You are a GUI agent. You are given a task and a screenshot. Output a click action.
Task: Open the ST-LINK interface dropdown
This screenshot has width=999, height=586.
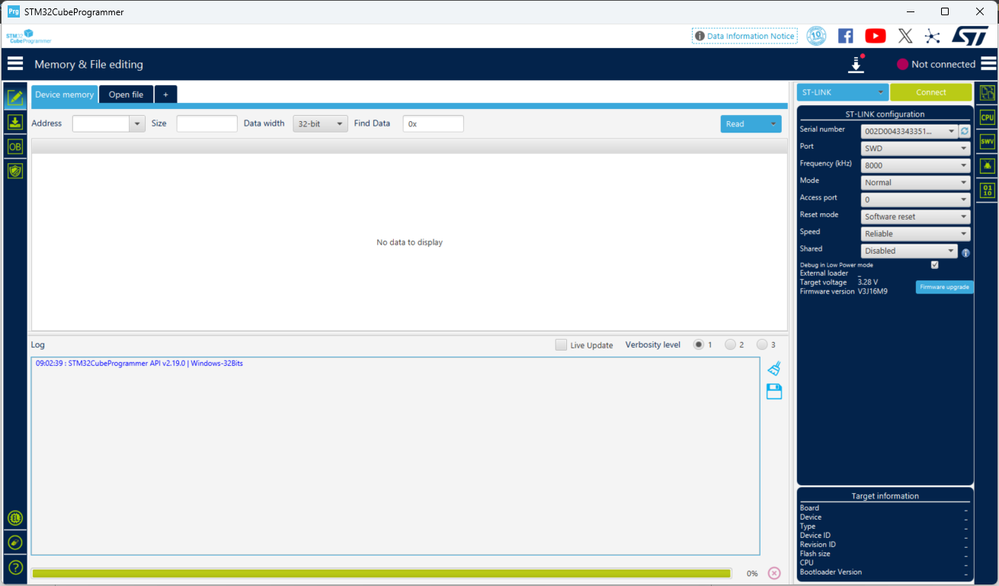tap(842, 92)
